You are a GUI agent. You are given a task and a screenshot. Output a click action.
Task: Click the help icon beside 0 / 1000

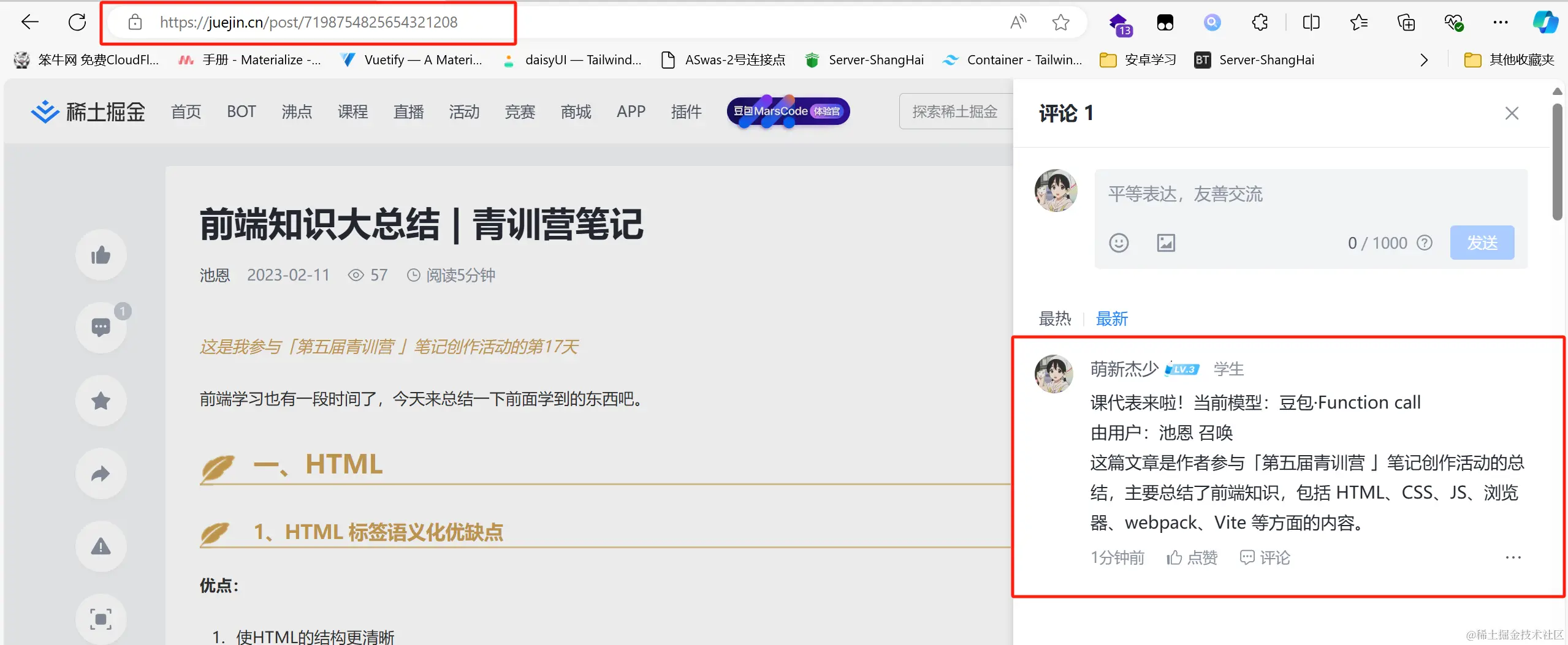[x=1425, y=243]
